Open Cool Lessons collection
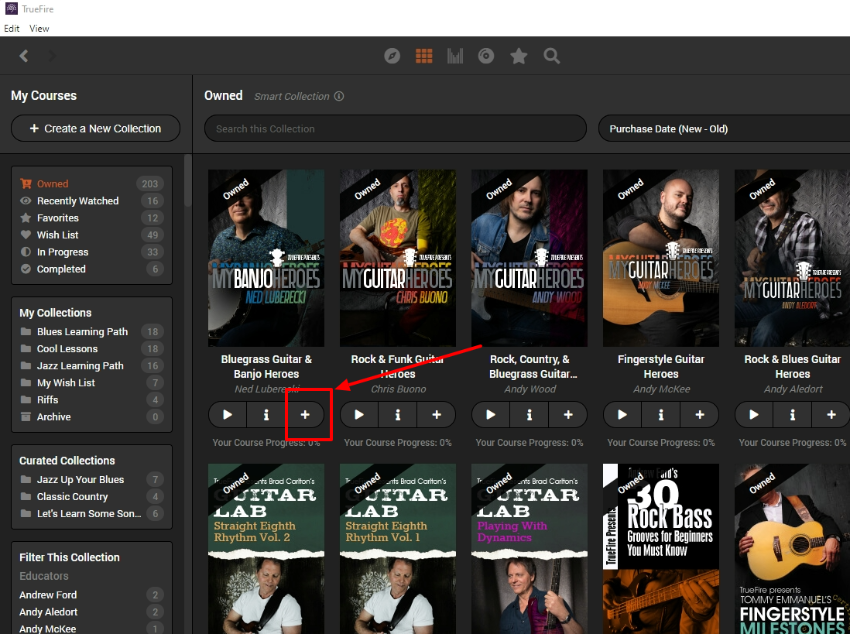The image size is (850, 634). pos(92,349)
